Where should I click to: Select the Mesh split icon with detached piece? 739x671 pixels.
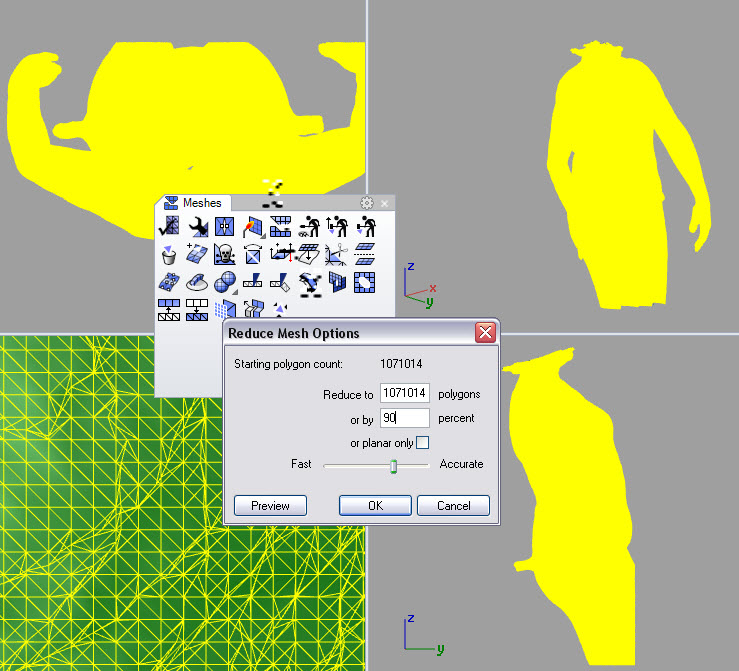(x=281, y=282)
